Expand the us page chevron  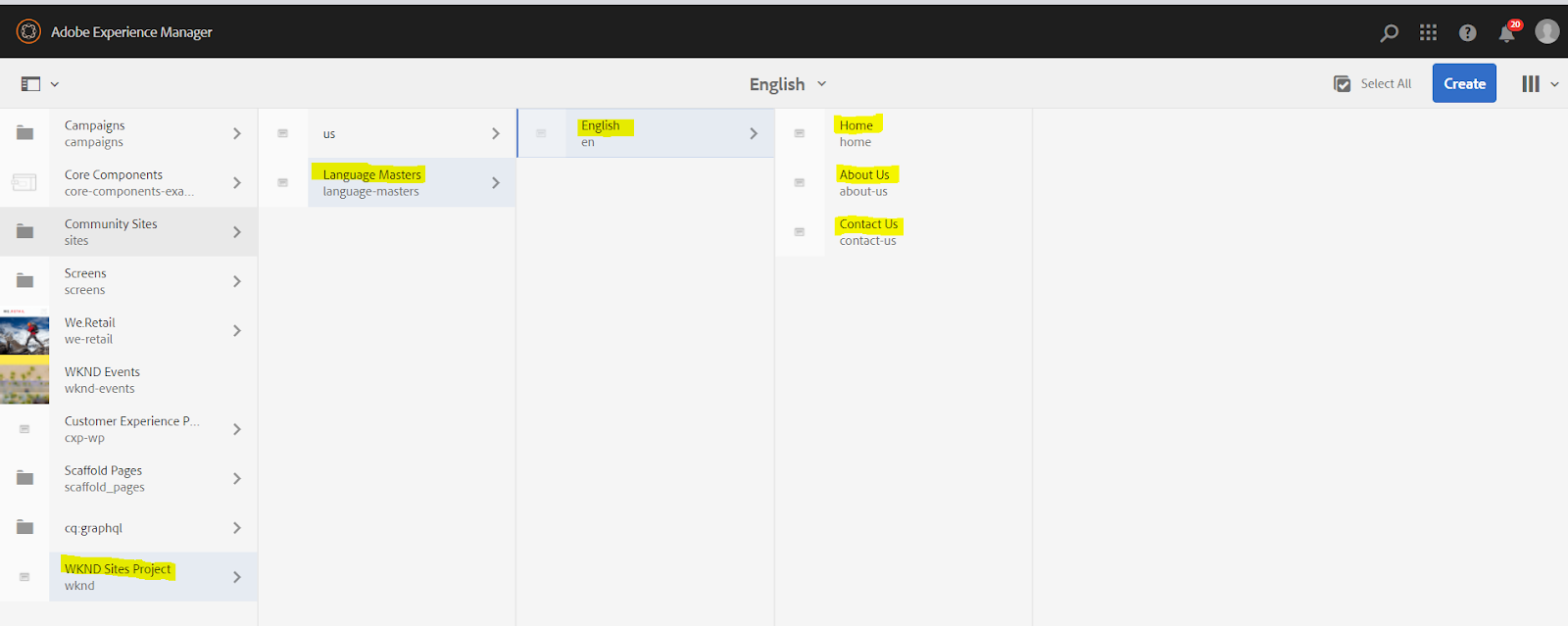point(495,133)
